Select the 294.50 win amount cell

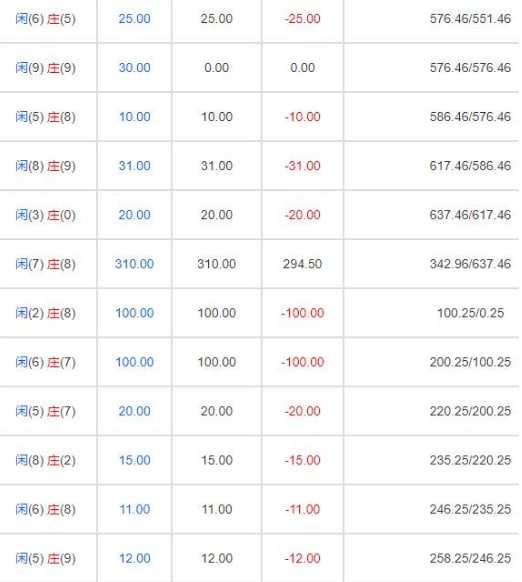[302, 264]
